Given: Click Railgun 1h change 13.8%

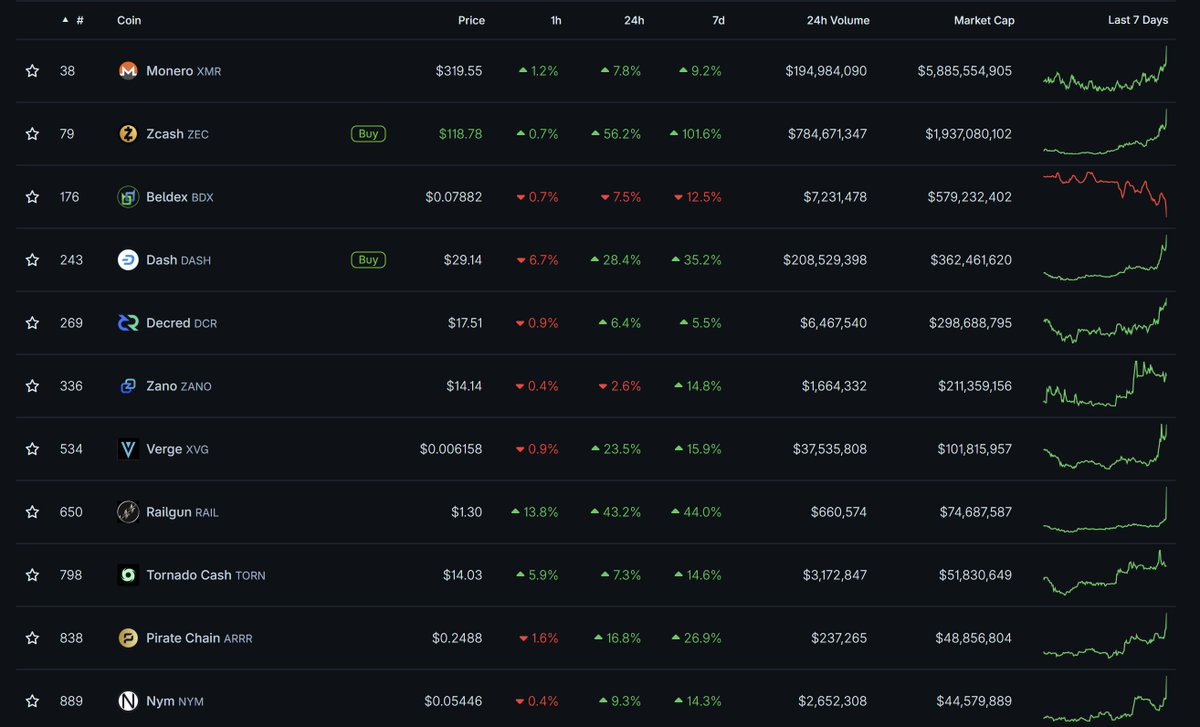Looking at the screenshot, I should tap(535, 512).
